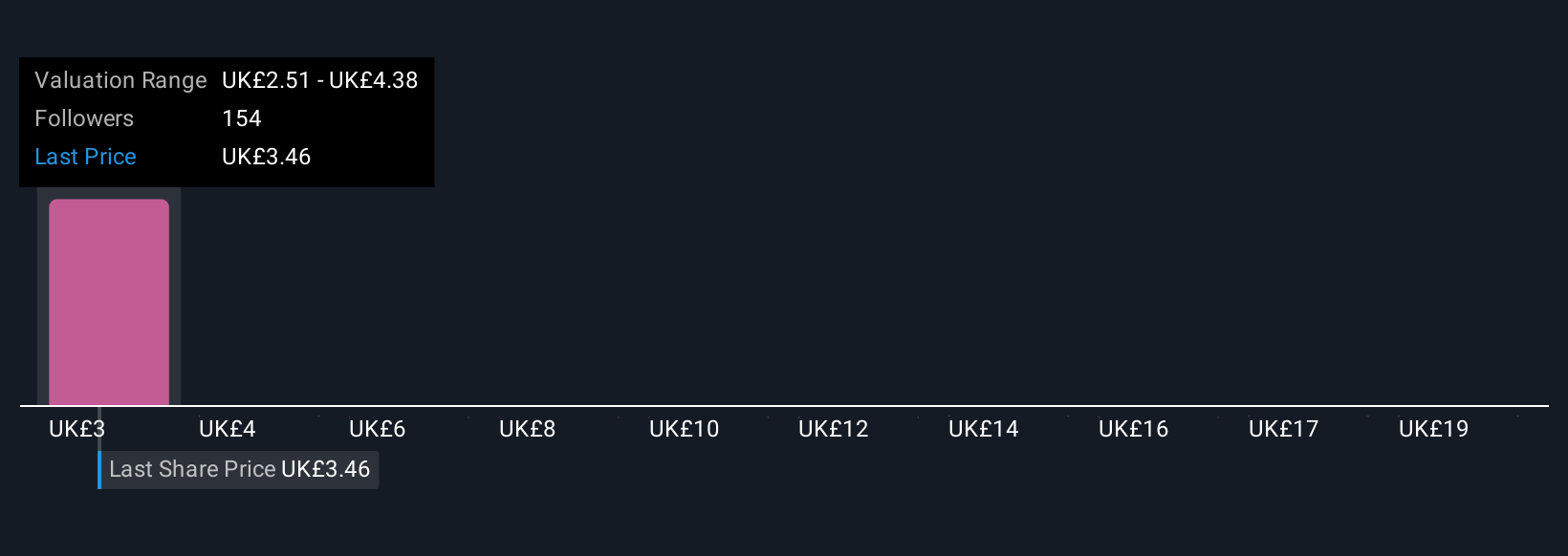Click the UK£2.51 - UK£4.38 range value
This screenshot has width=1568, height=556.
(319, 80)
